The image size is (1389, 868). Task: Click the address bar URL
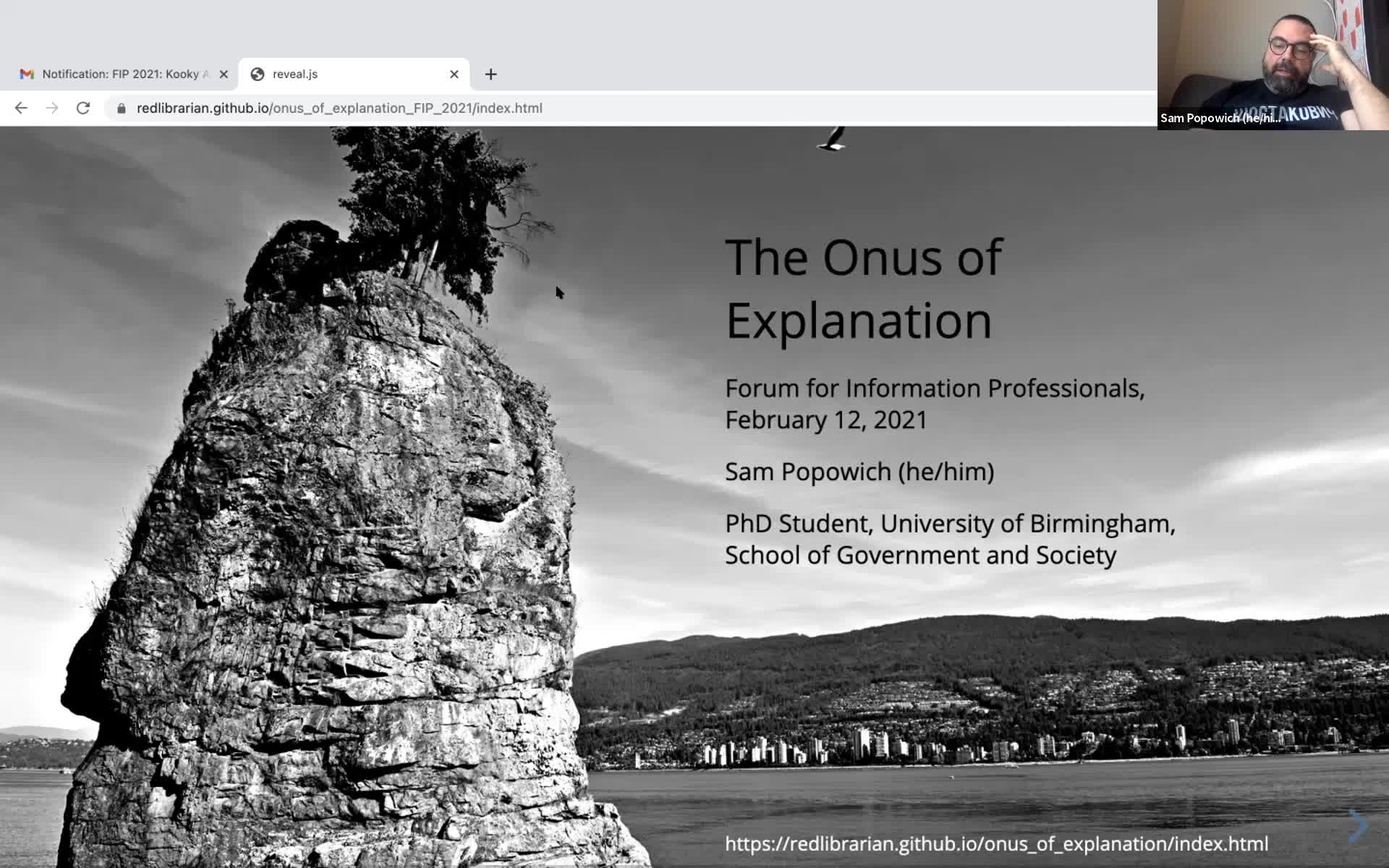[339, 108]
